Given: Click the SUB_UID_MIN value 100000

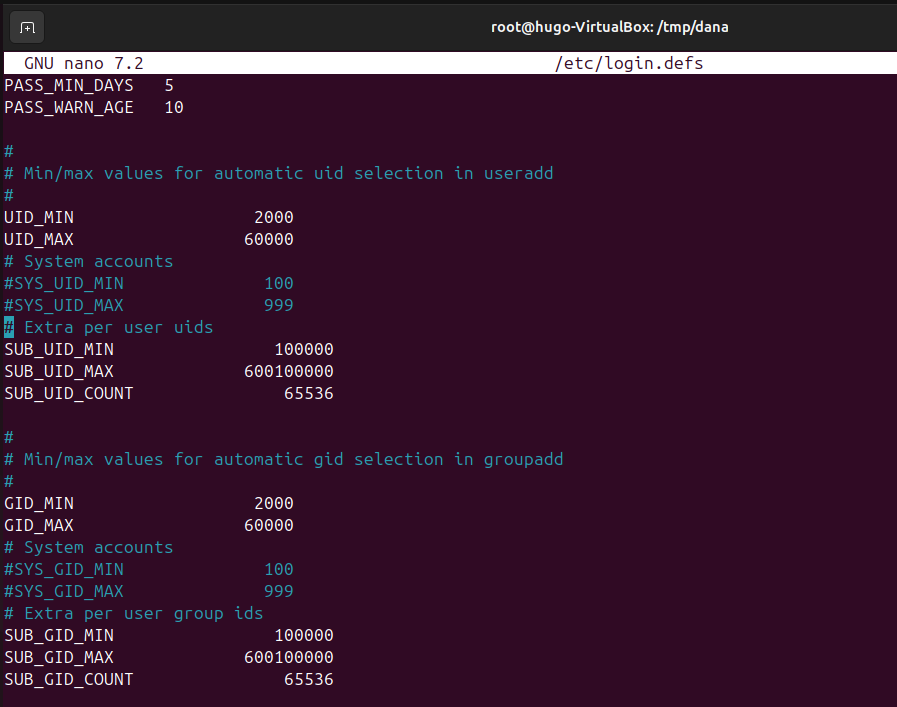Looking at the screenshot, I should tap(303, 349).
